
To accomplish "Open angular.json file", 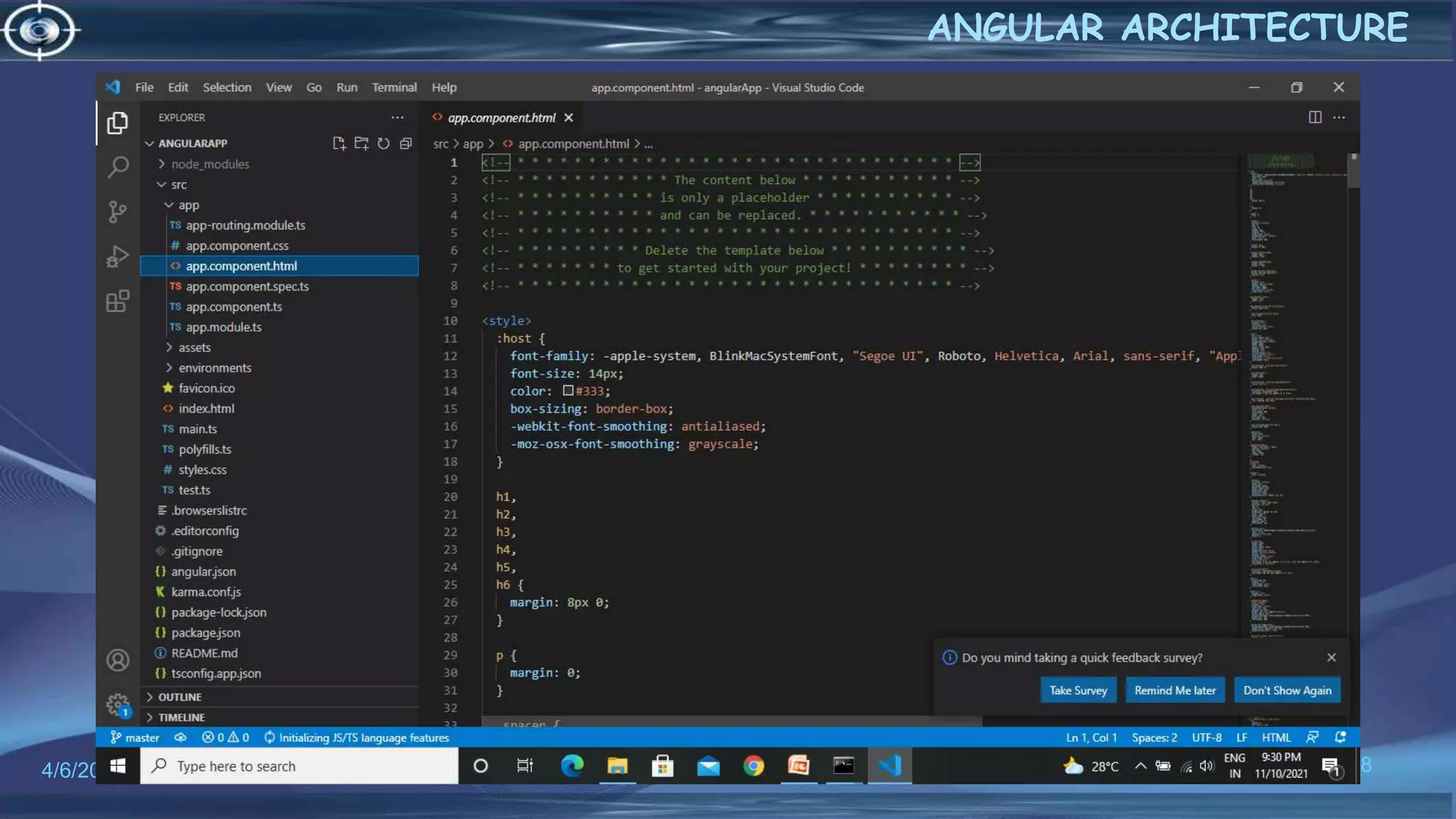I will click(x=280, y=572).
